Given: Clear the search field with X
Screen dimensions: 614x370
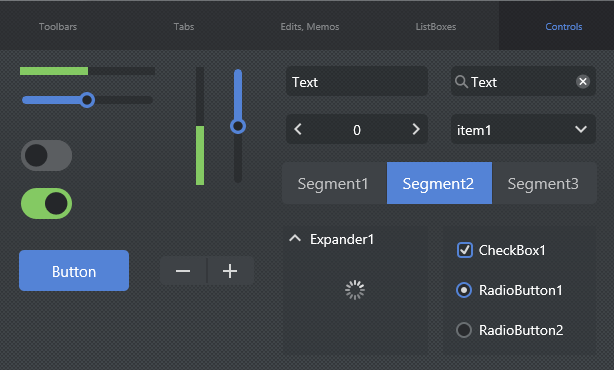Looking at the screenshot, I should (x=583, y=81).
